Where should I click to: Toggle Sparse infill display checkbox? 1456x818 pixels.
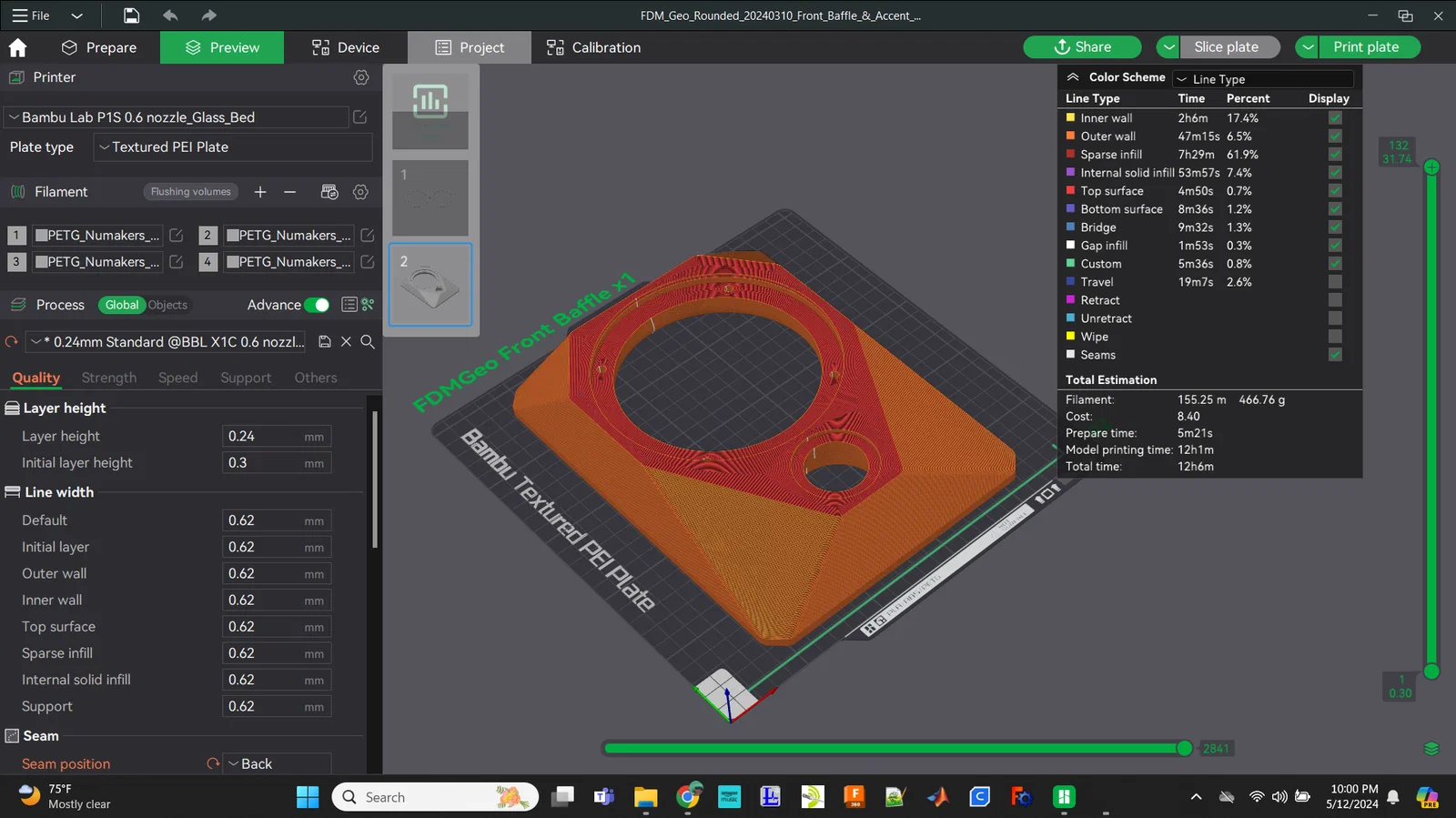[1335, 155]
